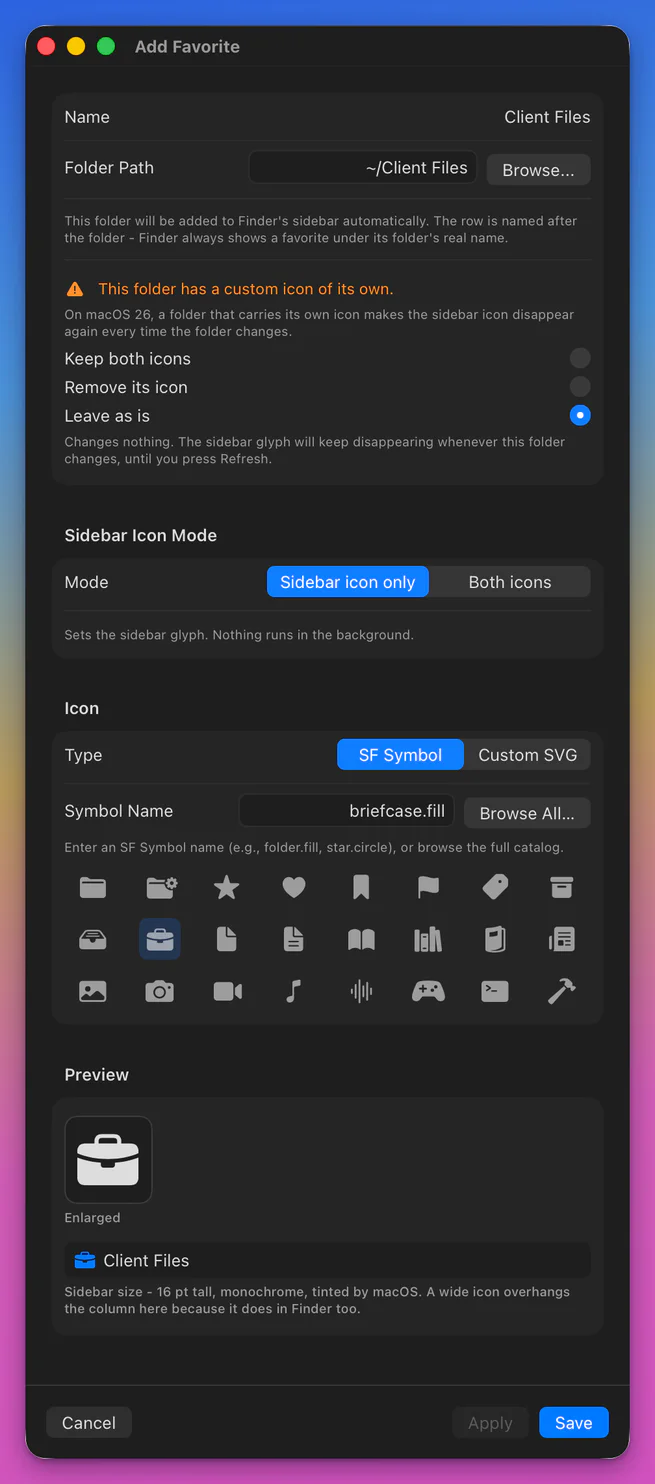The image size is (655, 1484).
Task: Click the orange warning triangle icon
Action: tap(75, 289)
